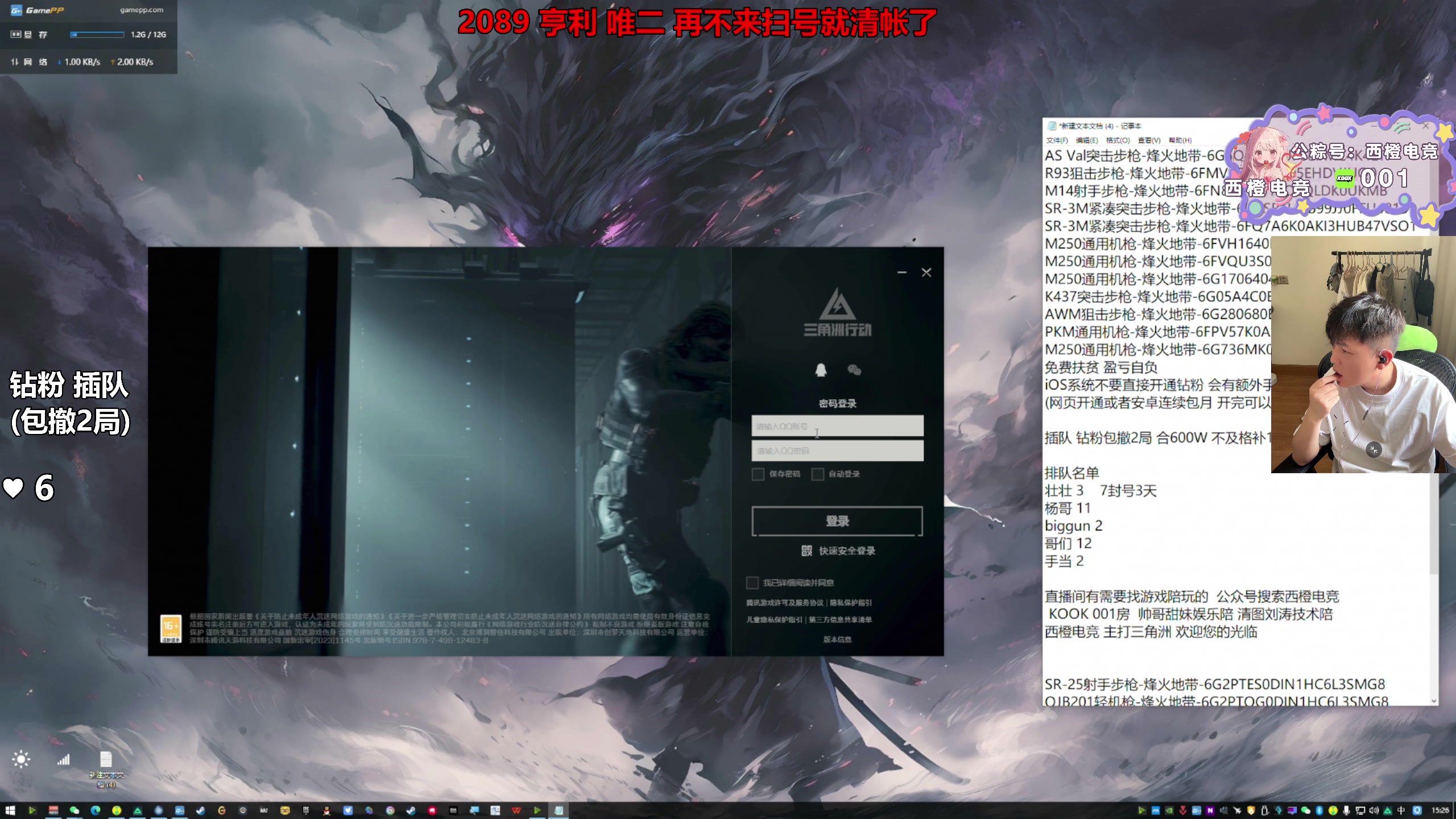Open OneNote tray icon
The width and height of the screenshot is (1456, 819).
1210,810
